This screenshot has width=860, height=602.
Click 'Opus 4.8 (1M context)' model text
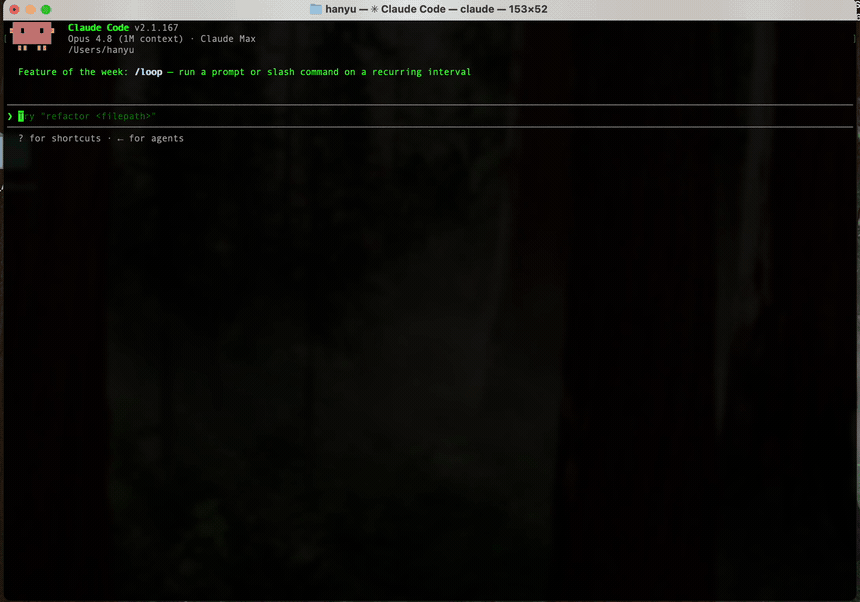[x=125, y=39]
